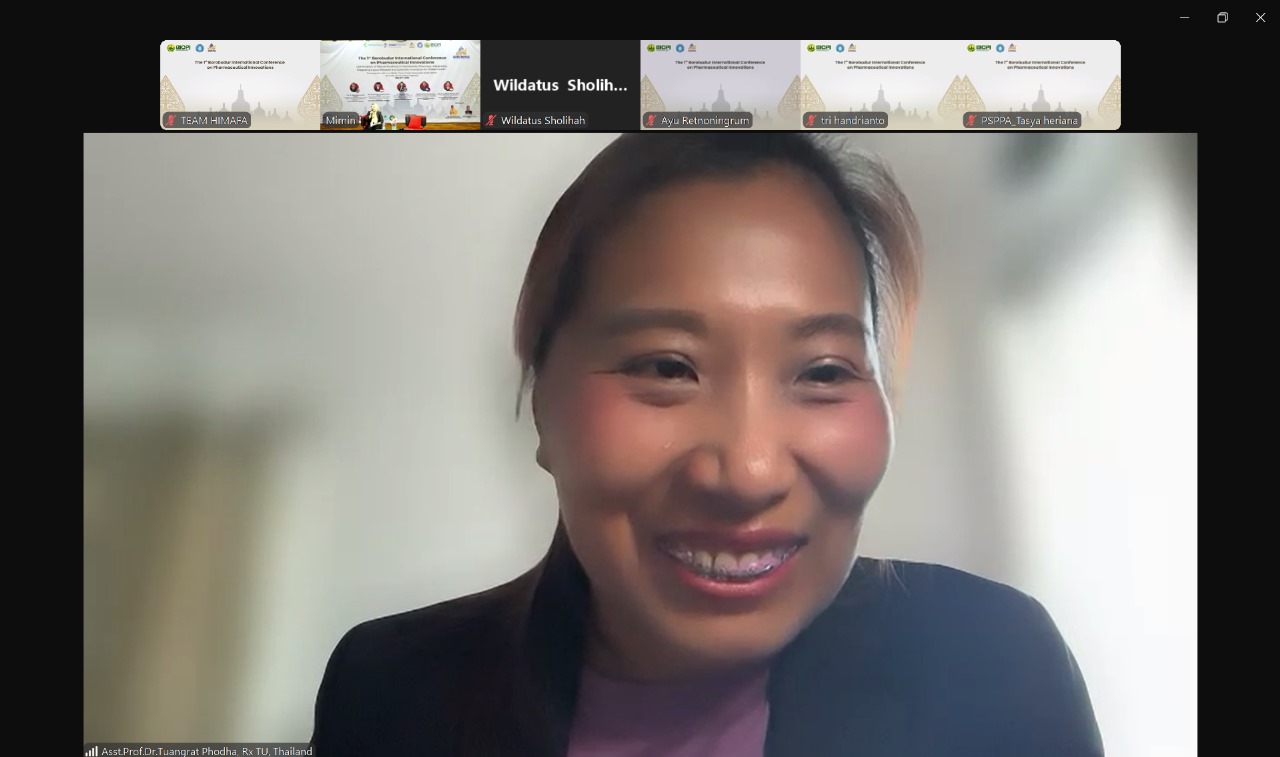Click the 'TEAM HIMAFA' name label
Screen dimensions: 1280x757
[x=214, y=120]
